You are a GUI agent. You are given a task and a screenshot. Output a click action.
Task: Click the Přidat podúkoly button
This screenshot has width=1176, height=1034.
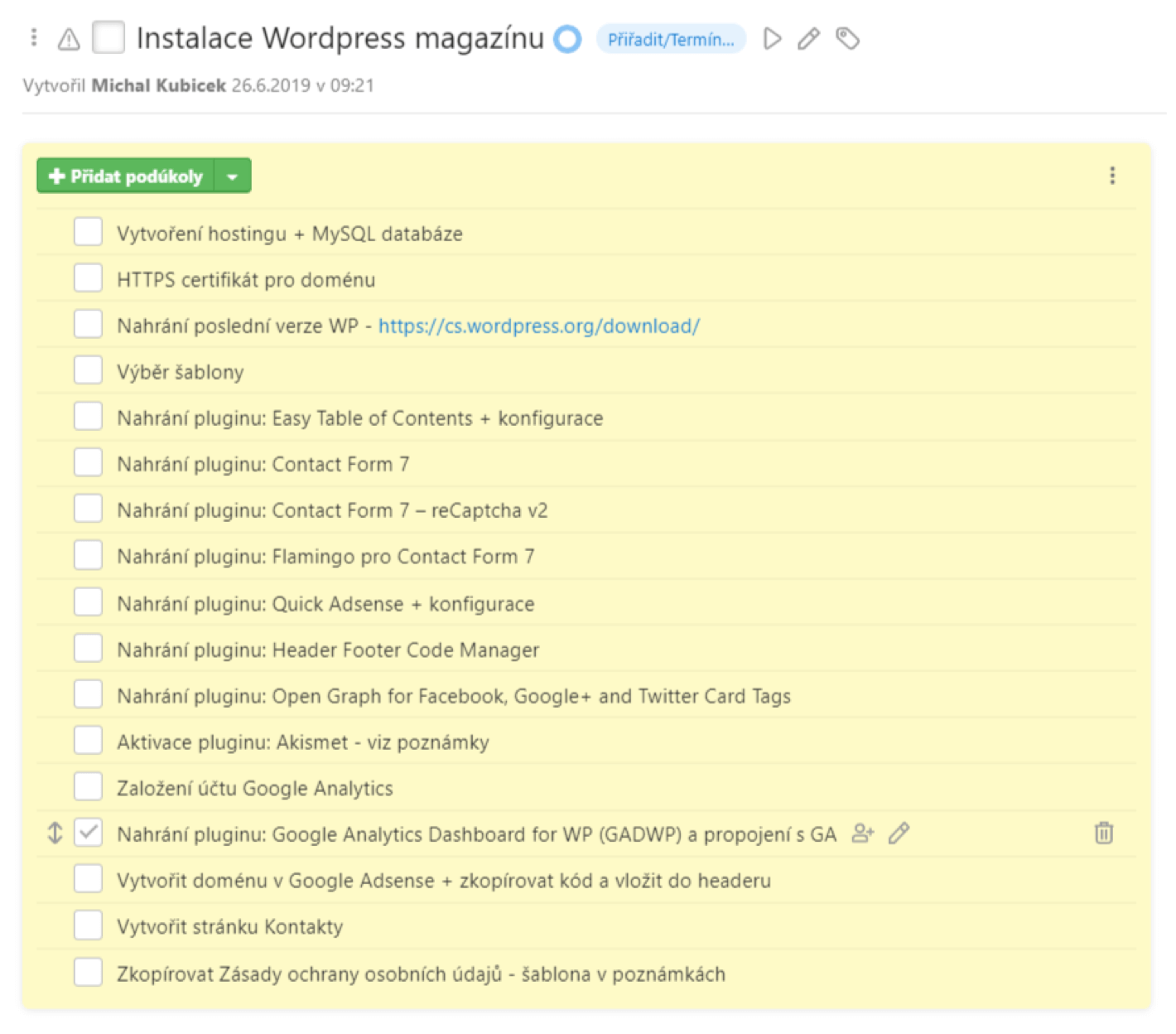pos(126,176)
